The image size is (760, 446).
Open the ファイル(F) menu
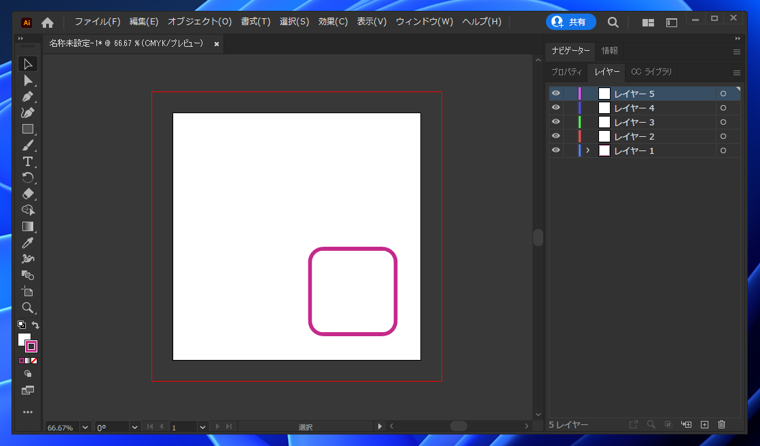pyautogui.click(x=97, y=22)
